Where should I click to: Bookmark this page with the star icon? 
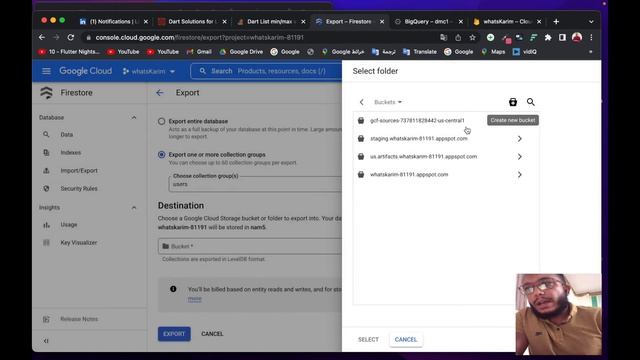point(472,38)
